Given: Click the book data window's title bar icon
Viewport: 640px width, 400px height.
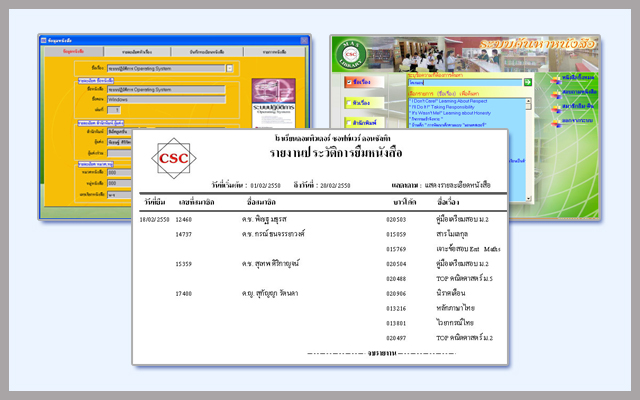Looking at the screenshot, I should [x=44, y=40].
